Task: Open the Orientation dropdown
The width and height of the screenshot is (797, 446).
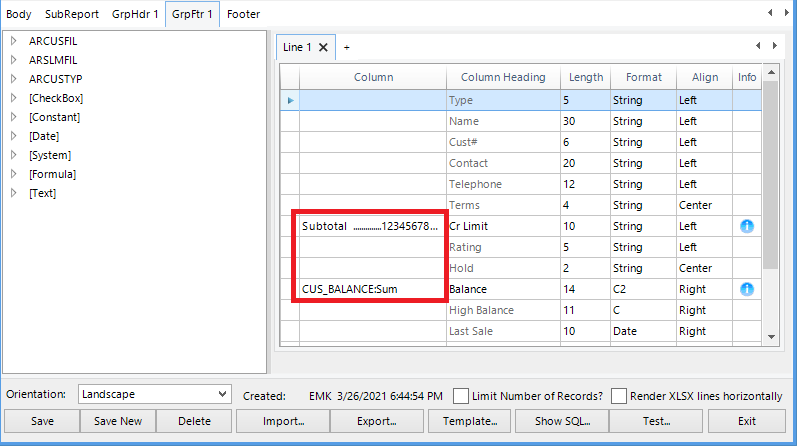Action: click(x=221, y=395)
